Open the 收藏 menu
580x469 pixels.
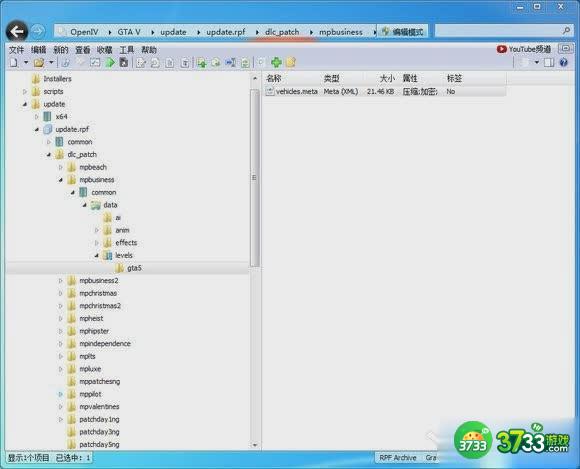(105, 50)
